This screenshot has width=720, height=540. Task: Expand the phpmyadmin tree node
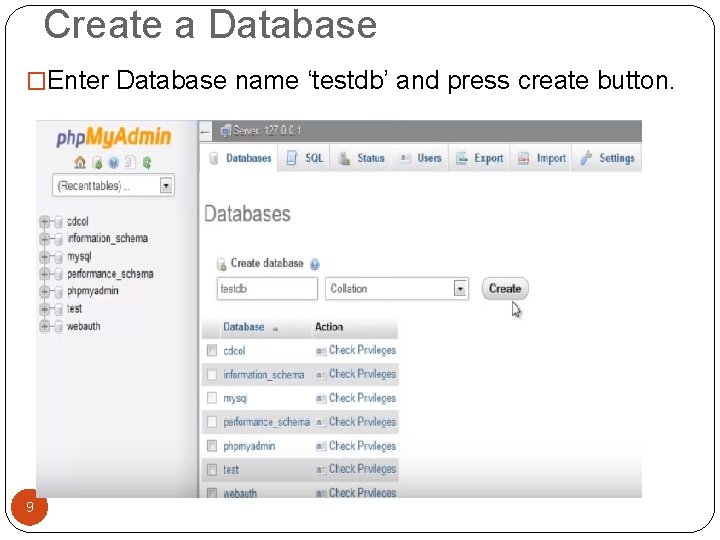click(x=45, y=292)
